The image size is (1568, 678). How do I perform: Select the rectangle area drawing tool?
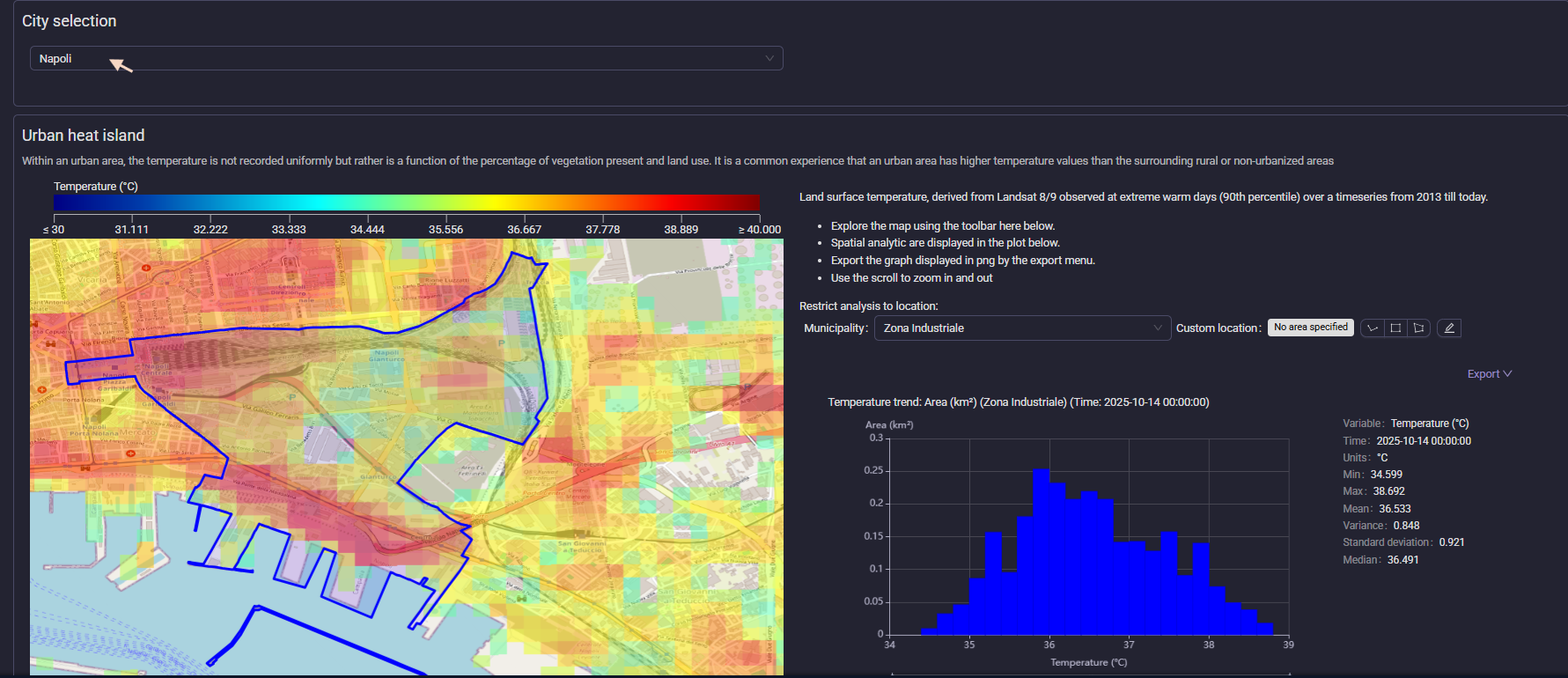(x=1395, y=328)
